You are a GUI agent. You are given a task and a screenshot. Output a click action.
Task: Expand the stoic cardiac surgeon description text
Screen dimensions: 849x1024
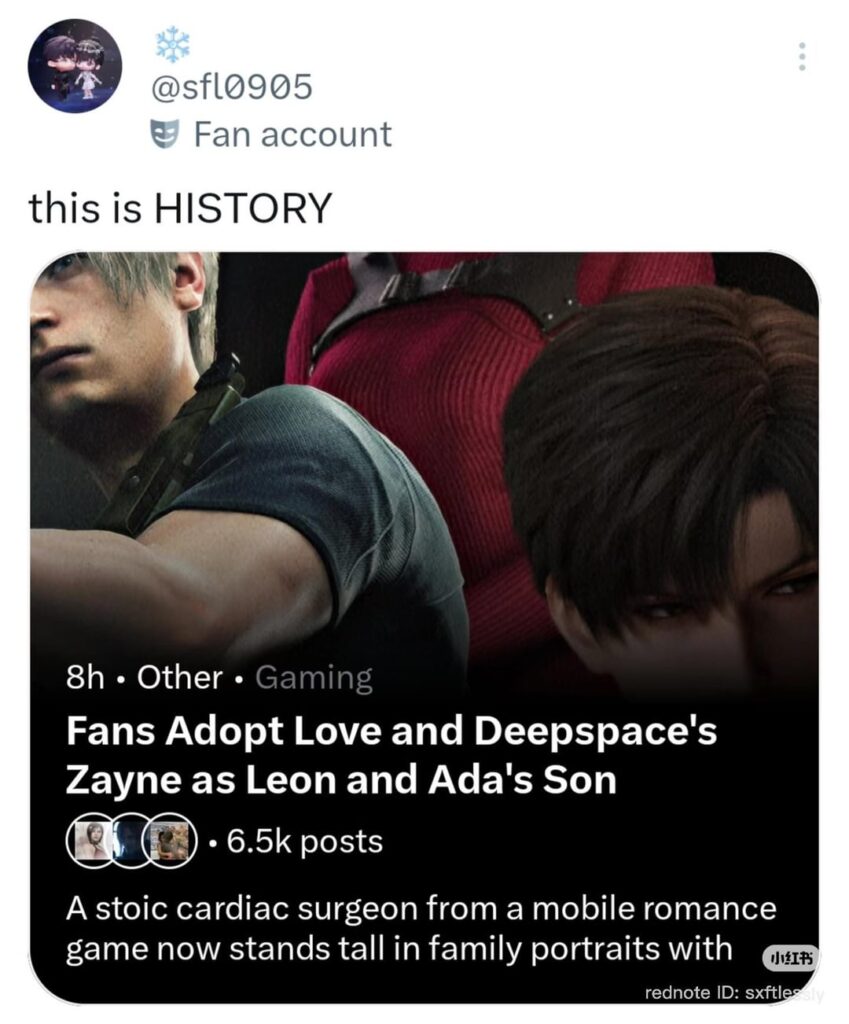420,928
